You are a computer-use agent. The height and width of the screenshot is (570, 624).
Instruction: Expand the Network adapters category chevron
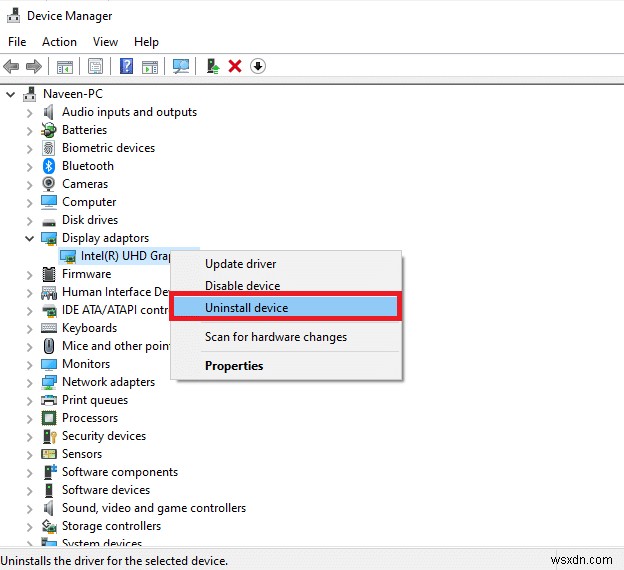point(29,383)
